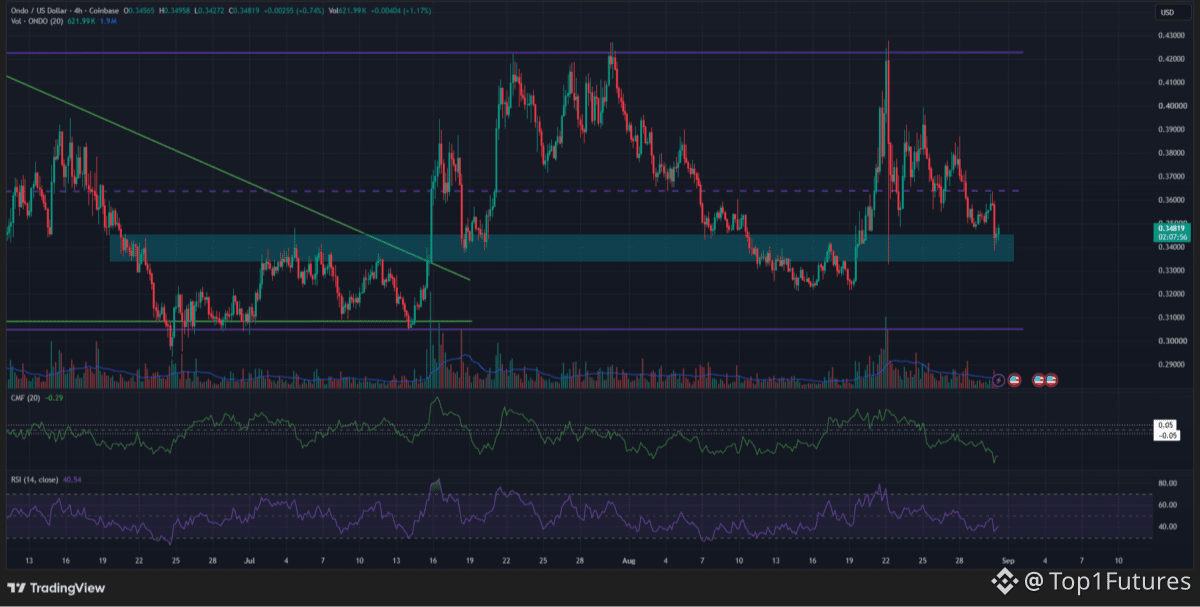Click the 0.29000 price axis label
Image resolution: width=1200 pixels, height=607 pixels.
coord(1170,364)
